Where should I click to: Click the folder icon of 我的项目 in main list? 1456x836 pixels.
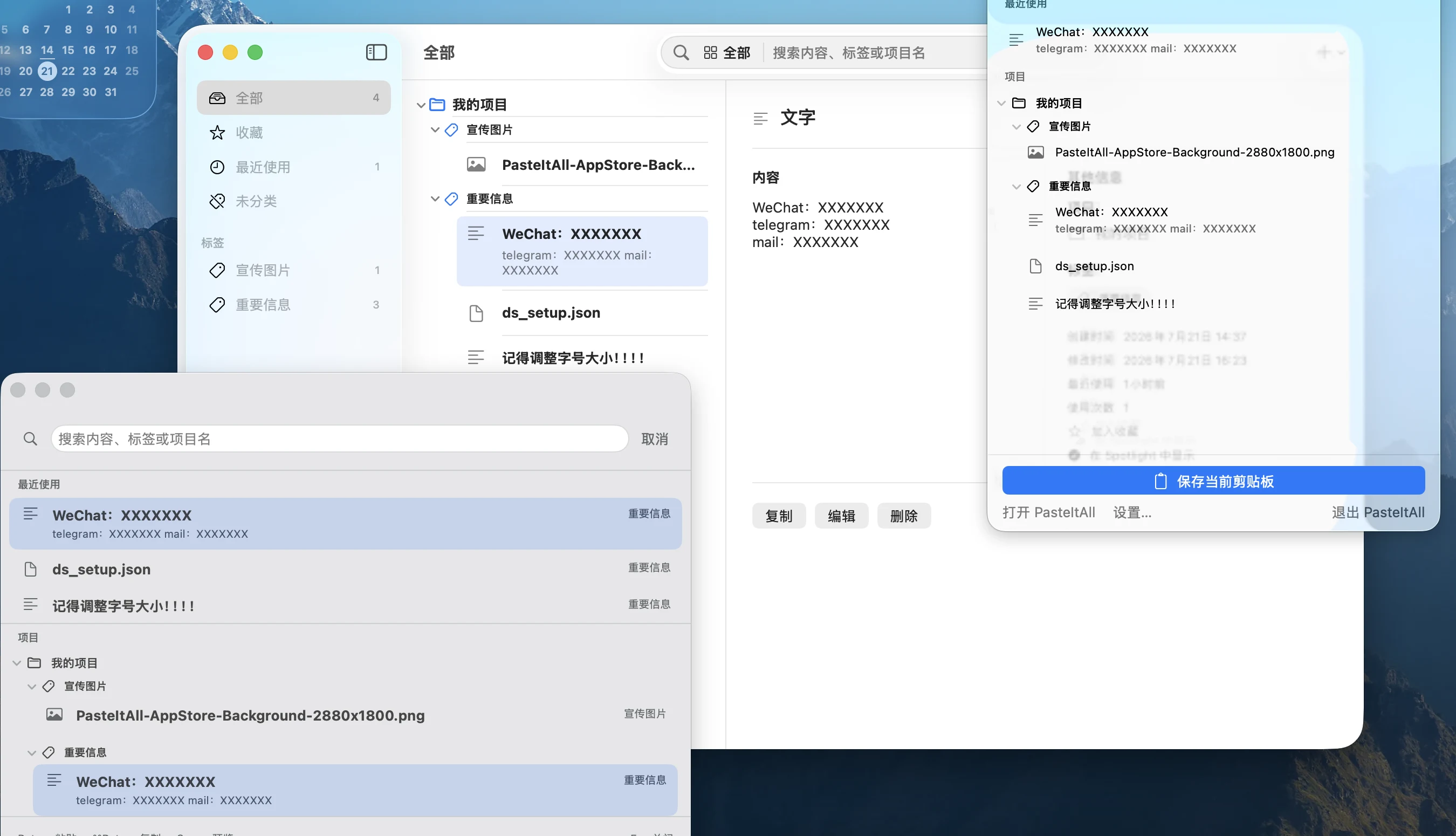click(437, 105)
